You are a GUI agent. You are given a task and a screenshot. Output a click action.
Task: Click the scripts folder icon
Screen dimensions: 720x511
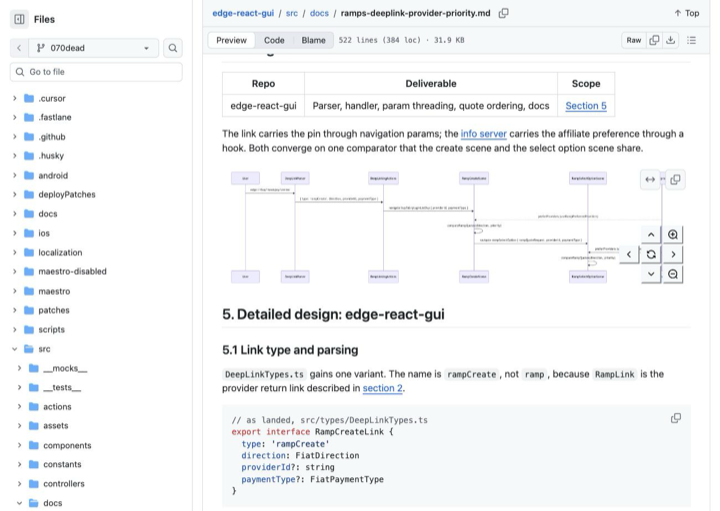[x=29, y=330]
